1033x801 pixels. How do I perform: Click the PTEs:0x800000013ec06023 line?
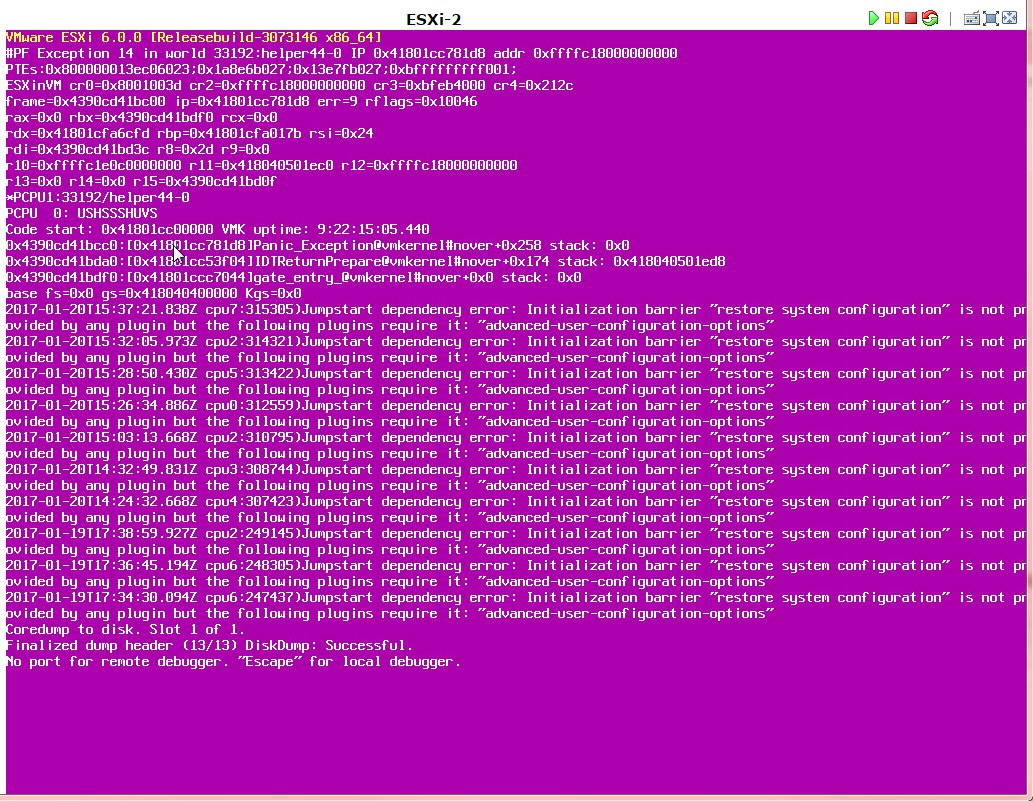point(262,69)
